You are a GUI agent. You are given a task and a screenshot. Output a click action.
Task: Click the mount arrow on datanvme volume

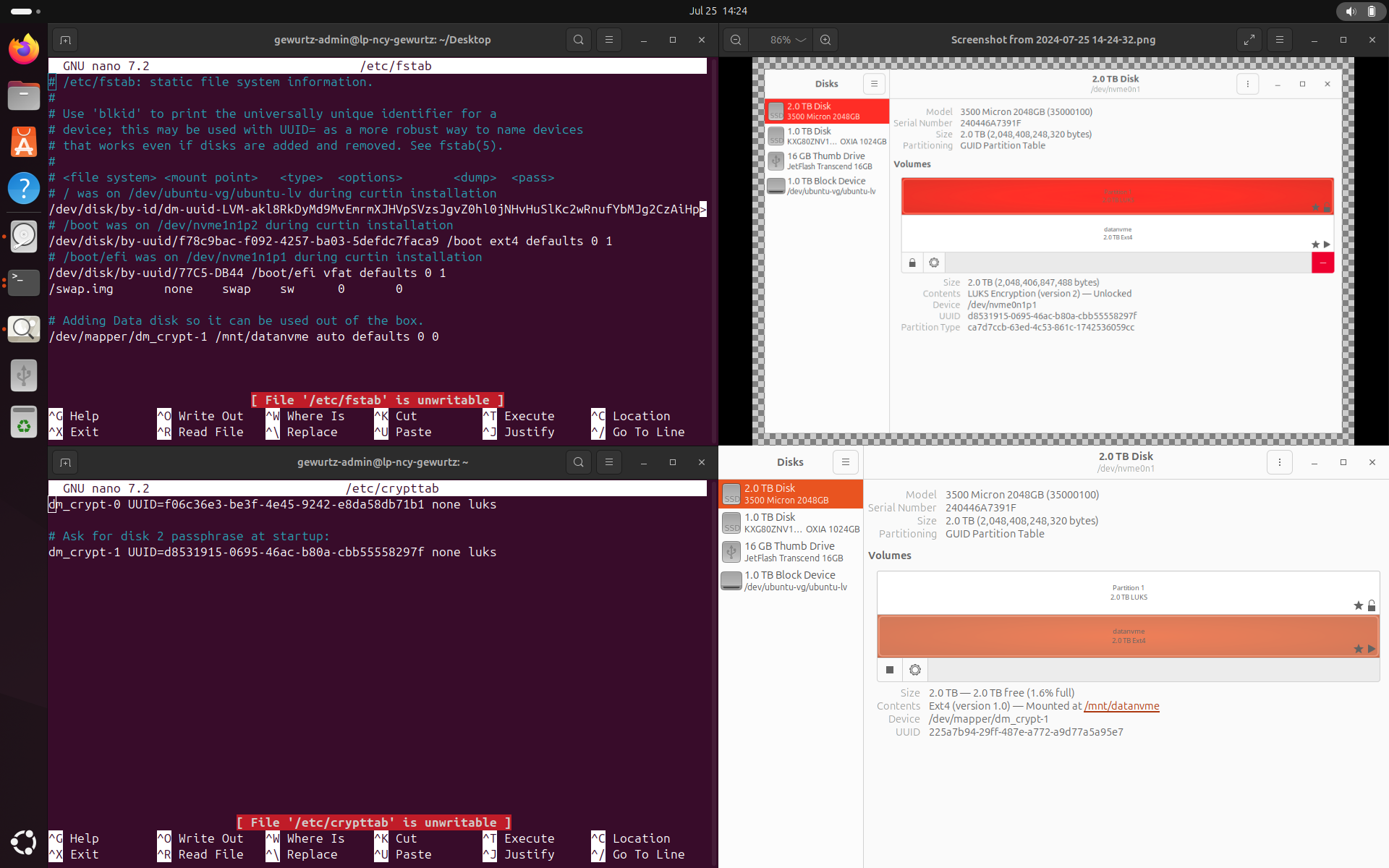click(x=1372, y=650)
